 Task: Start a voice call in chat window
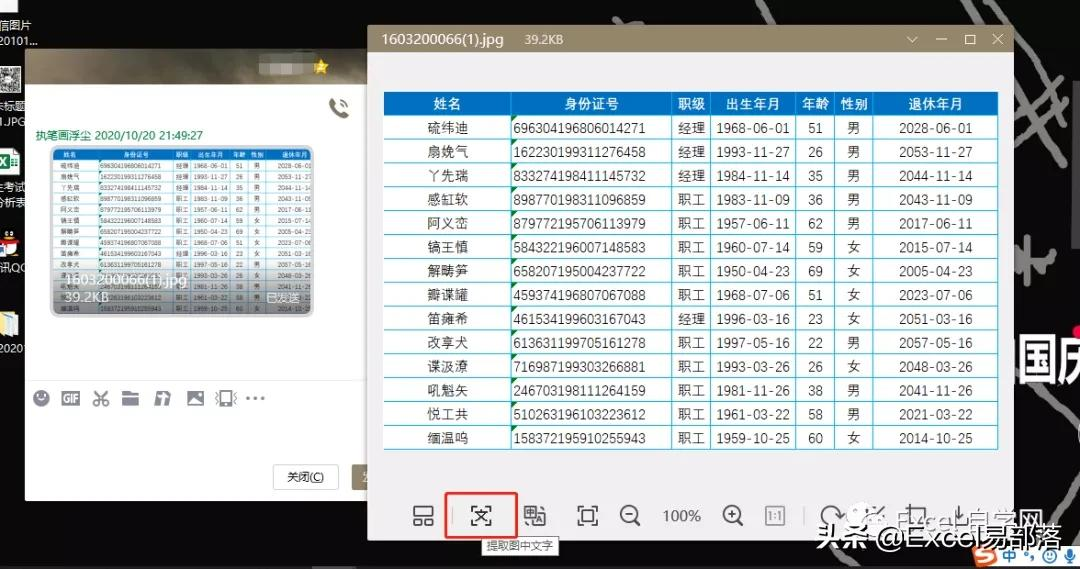tap(339, 107)
